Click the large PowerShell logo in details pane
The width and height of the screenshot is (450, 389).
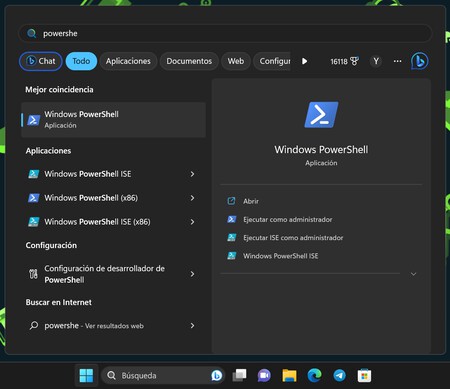click(321, 115)
